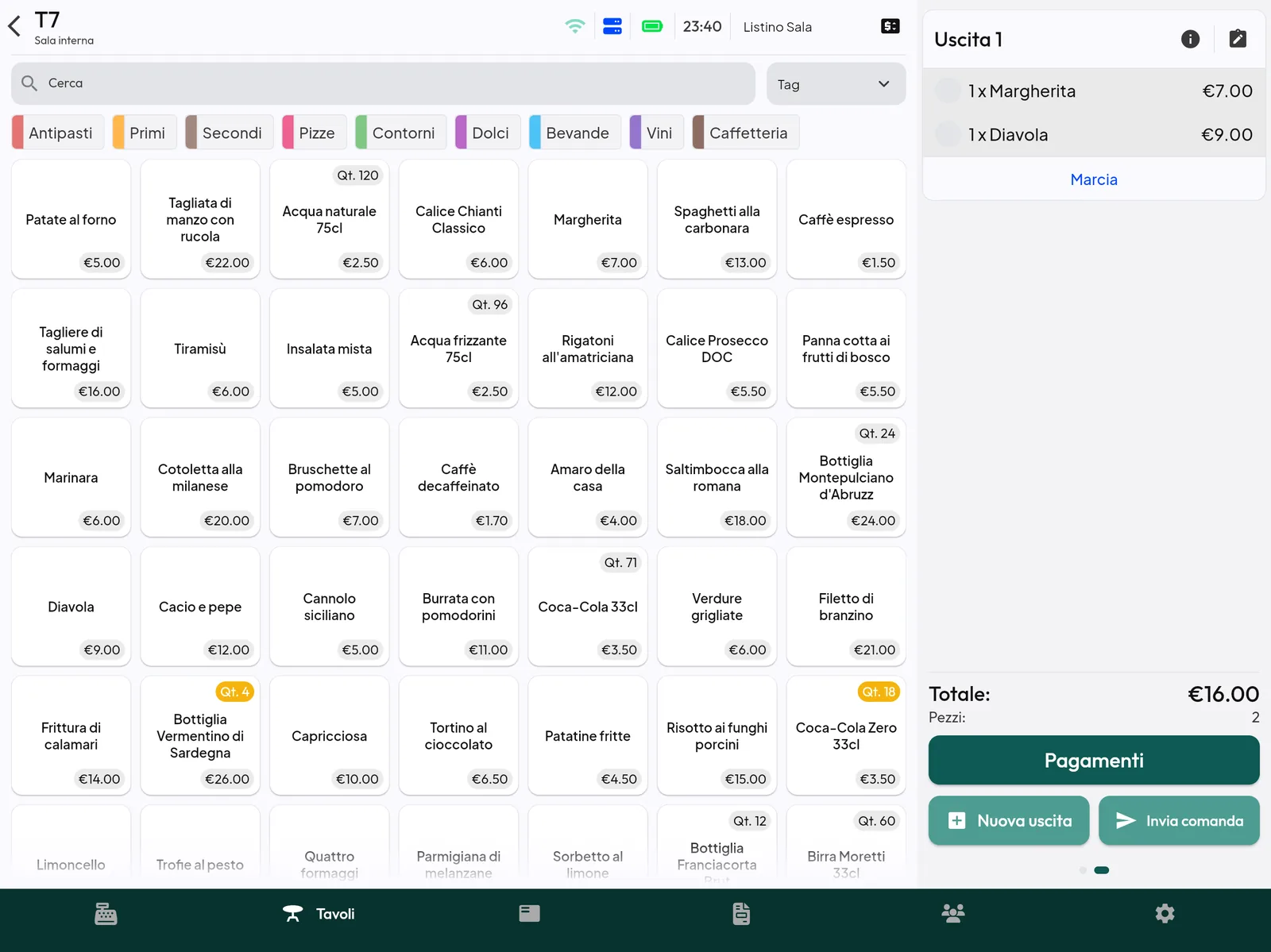Expand the Tag dropdown

click(836, 84)
